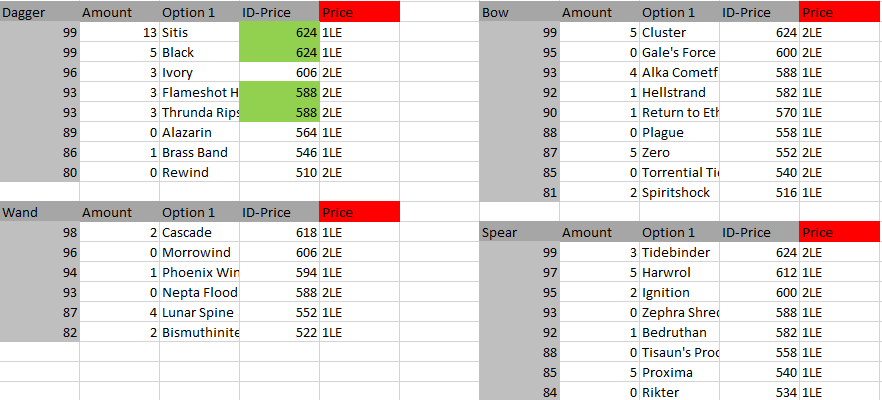Click the ID-Price cell in the Rewind row

click(x=279, y=172)
